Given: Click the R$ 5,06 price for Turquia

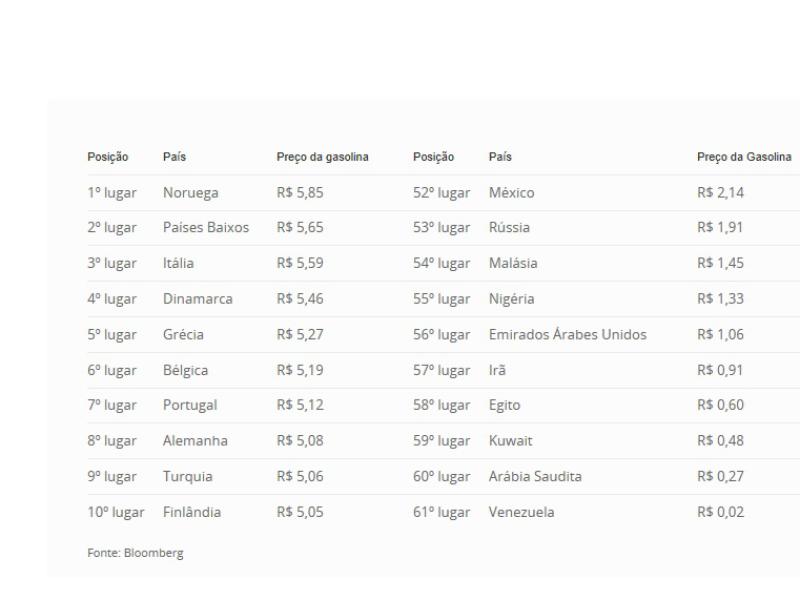Looking at the screenshot, I should click(x=300, y=477).
